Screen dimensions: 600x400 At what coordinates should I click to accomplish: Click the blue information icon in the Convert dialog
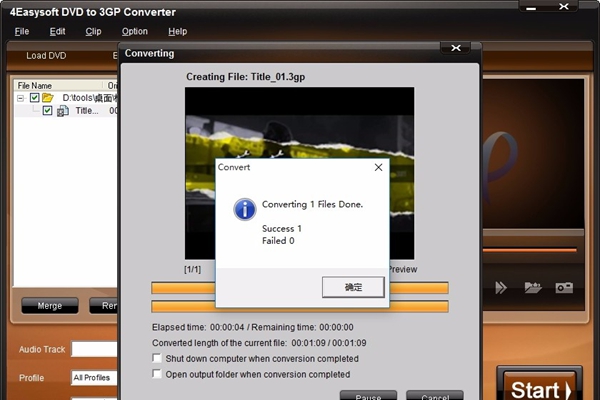coord(245,209)
